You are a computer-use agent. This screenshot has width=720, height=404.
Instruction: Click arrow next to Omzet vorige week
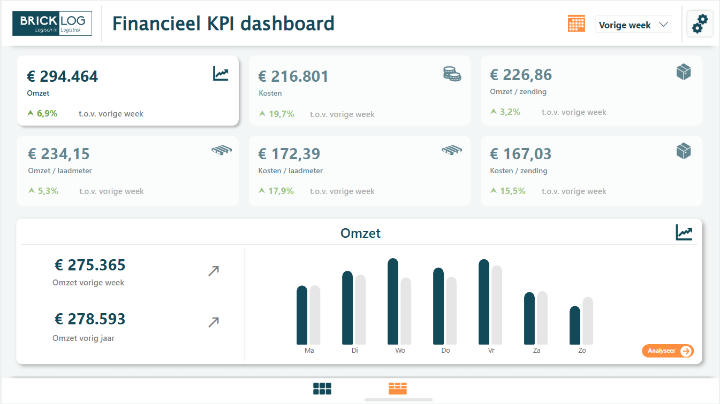click(213, 270)
